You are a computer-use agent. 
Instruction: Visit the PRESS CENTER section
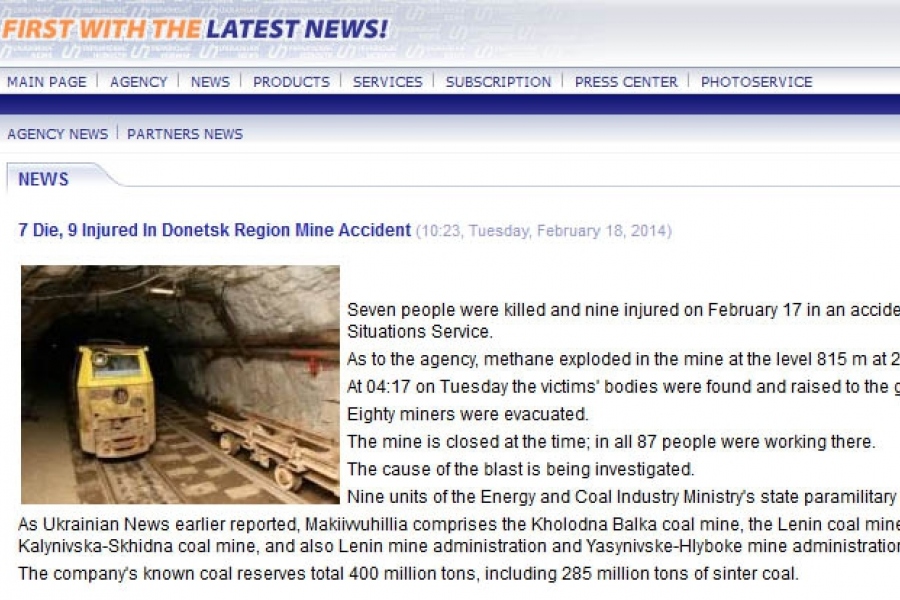[x=626, y=82]
